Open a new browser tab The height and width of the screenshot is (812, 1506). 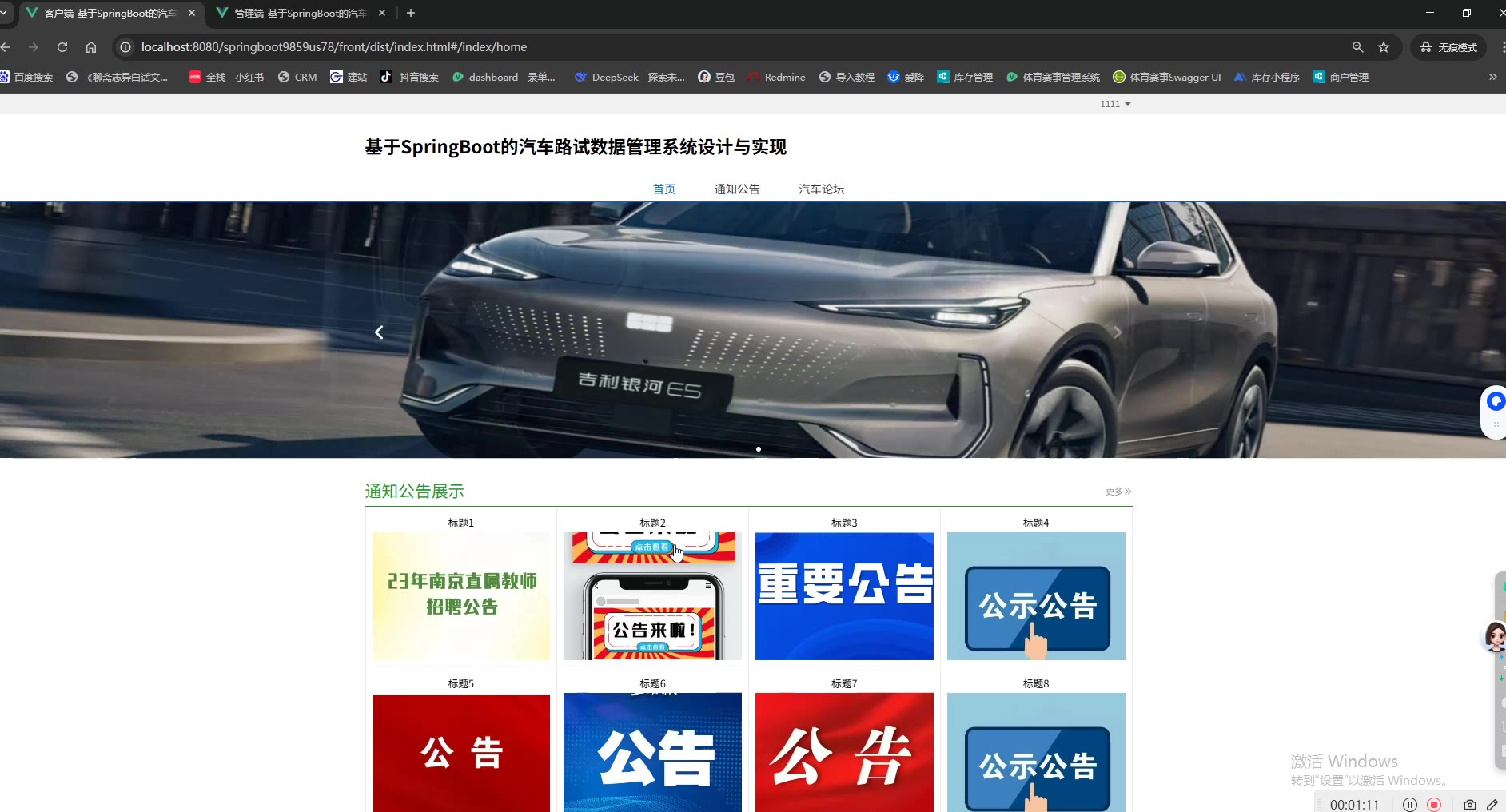pyautogui.click(x=411, y=13)
